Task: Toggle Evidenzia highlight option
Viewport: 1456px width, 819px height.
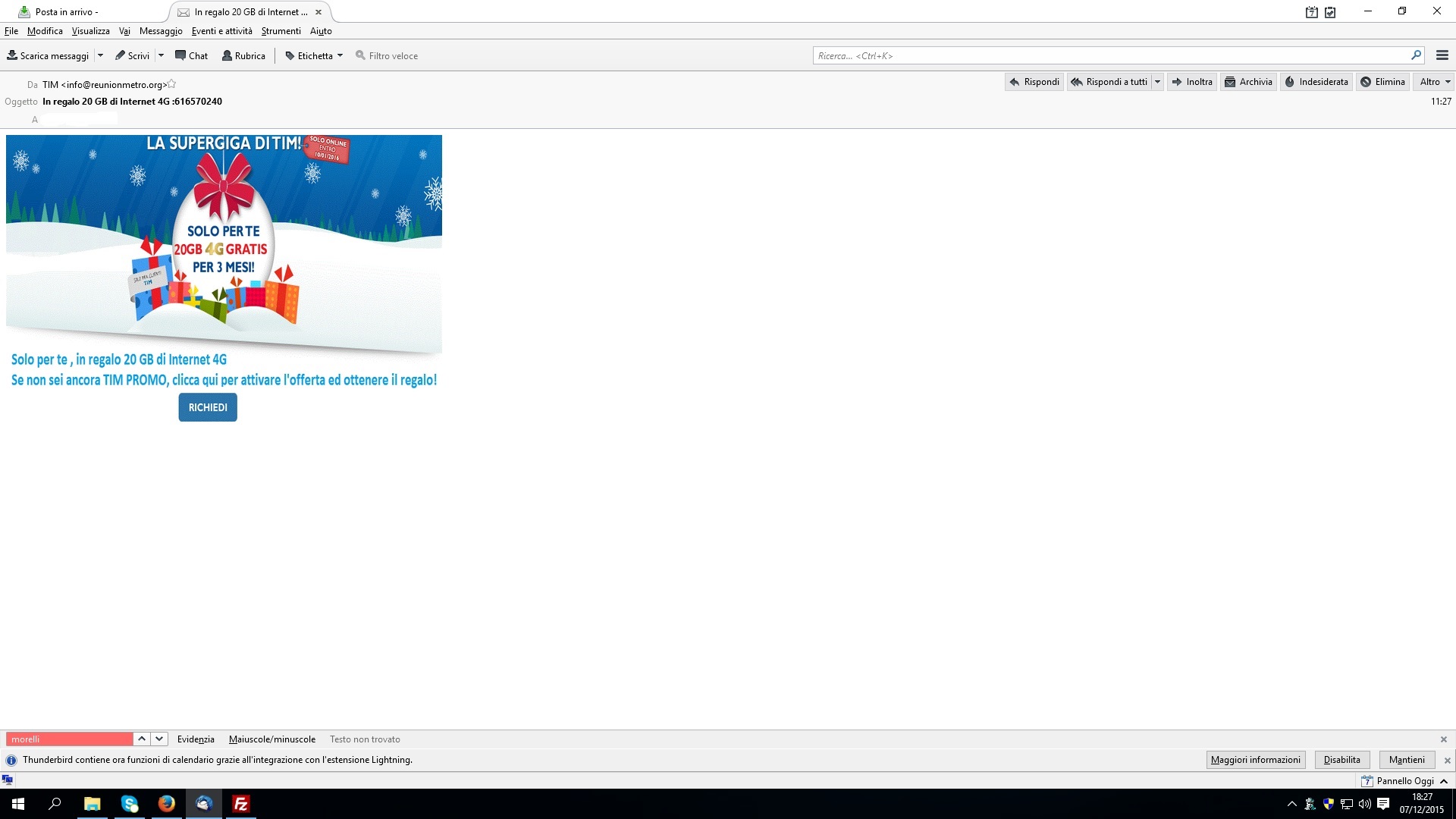Action: click(x=196, y=739)
